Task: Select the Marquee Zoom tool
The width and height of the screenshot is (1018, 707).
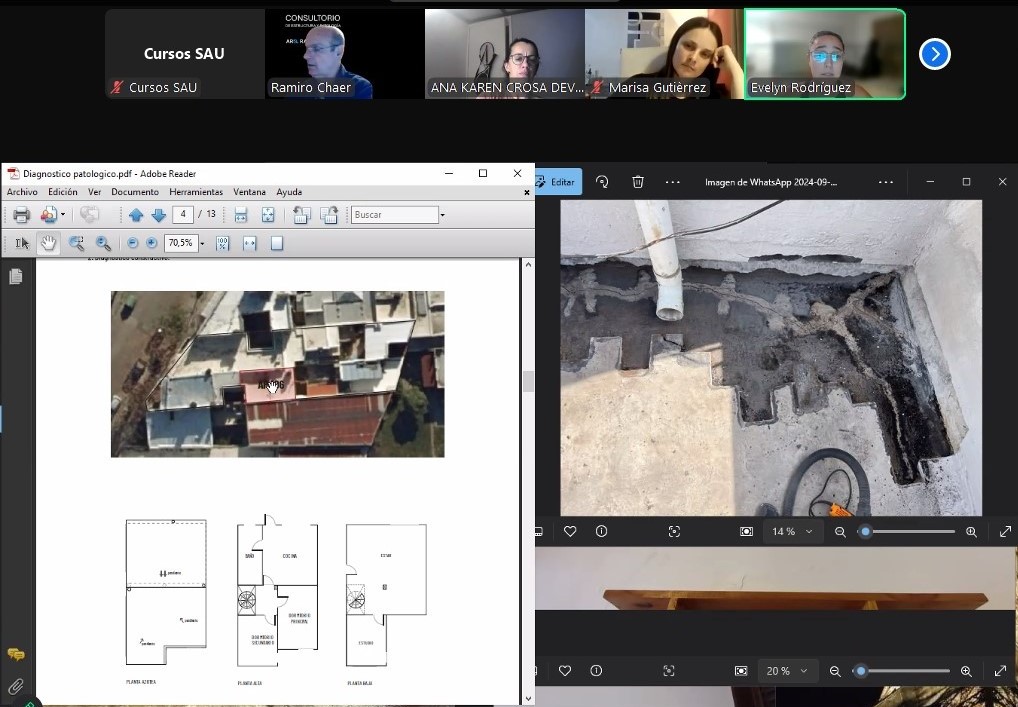Action: (x=76, y=243)
